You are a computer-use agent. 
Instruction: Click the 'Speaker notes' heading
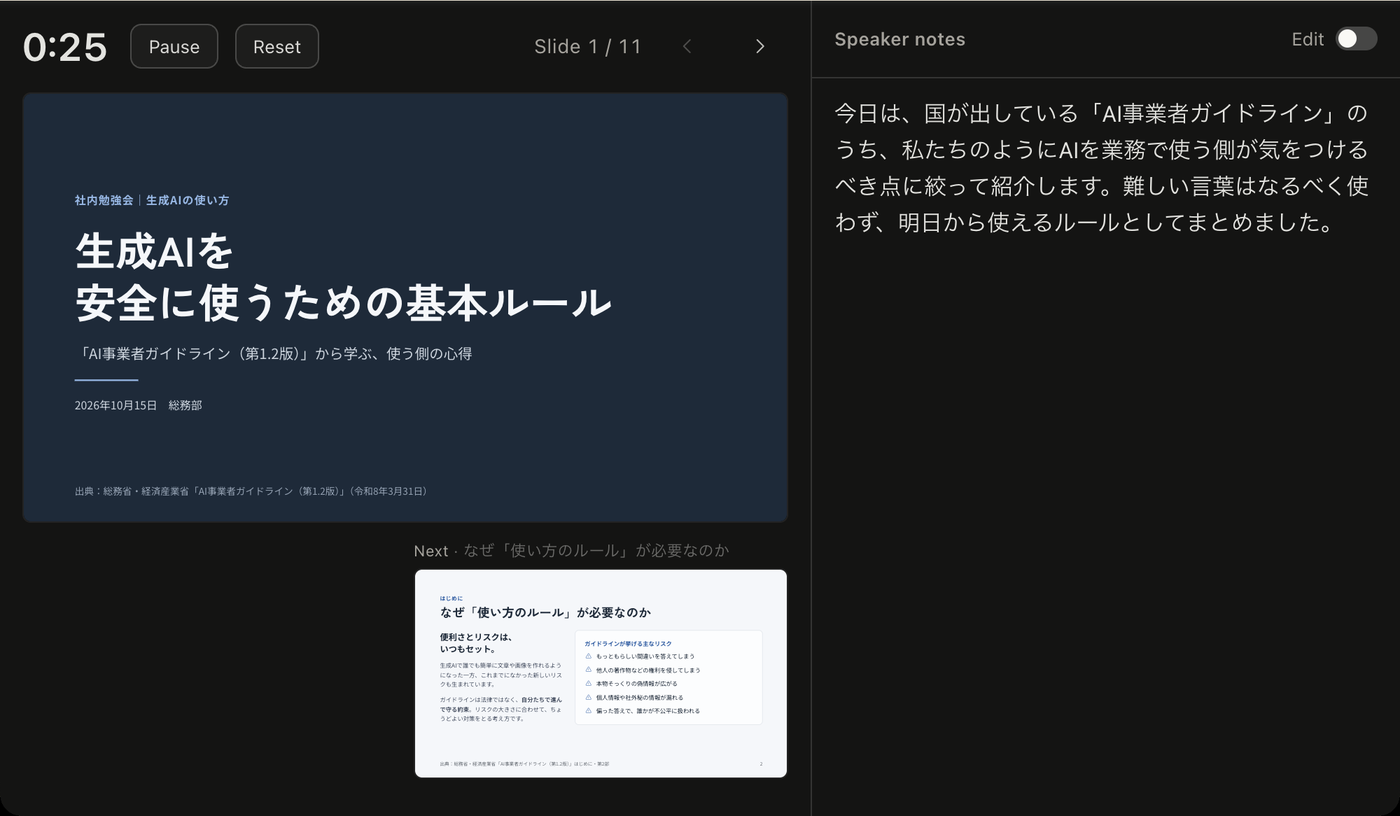click(900, 39)
